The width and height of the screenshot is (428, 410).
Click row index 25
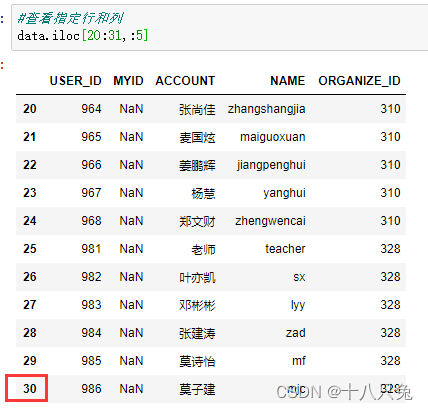coord(30,249)
